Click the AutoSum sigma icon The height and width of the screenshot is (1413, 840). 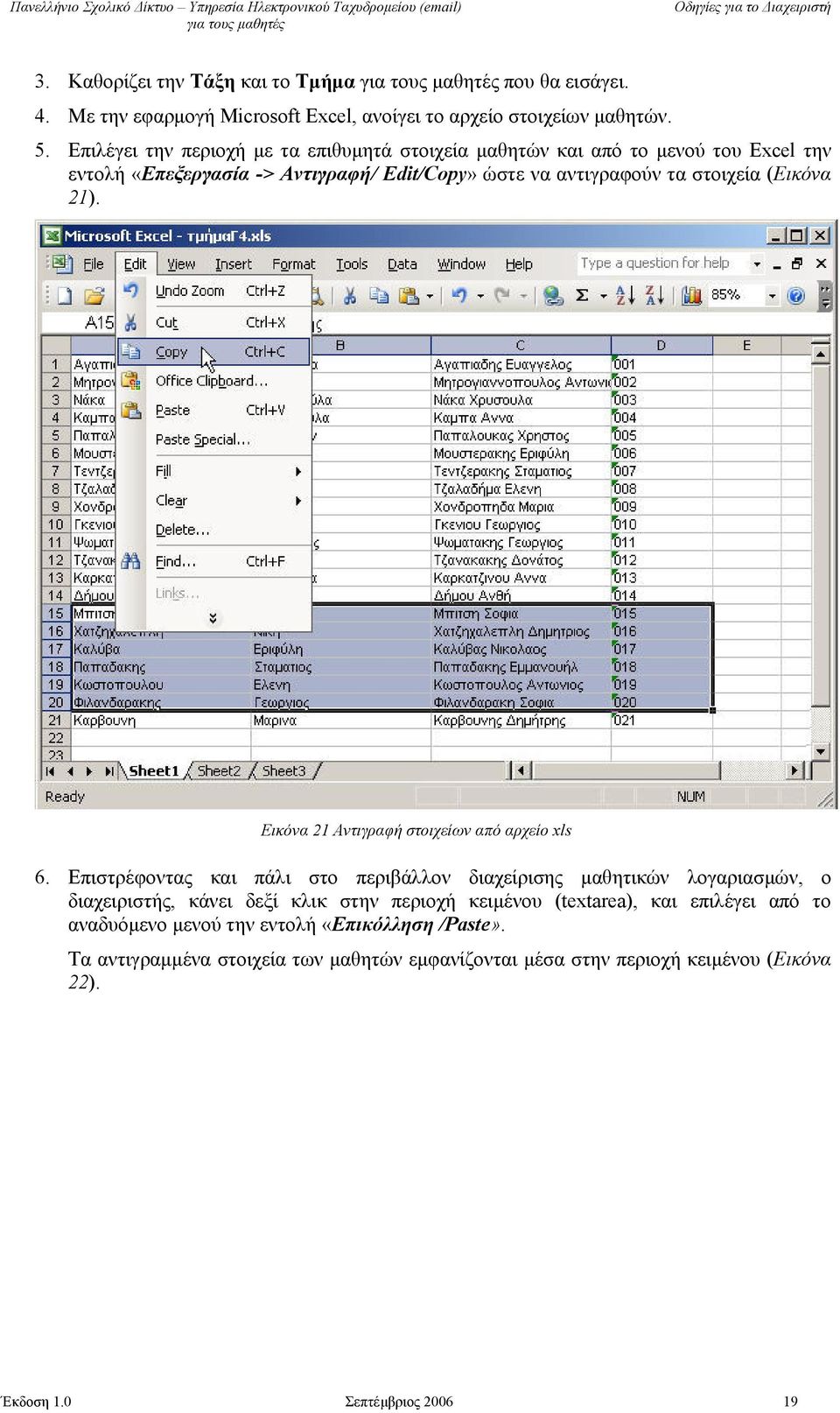(x=582, y=296)
